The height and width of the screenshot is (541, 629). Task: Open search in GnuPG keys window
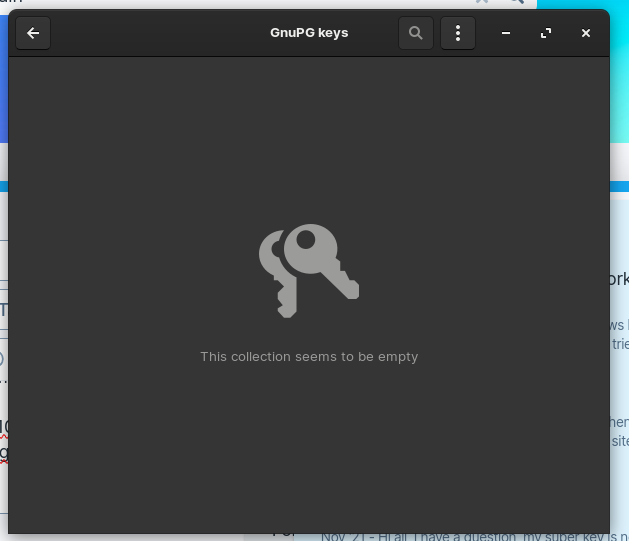pos(416,33)
